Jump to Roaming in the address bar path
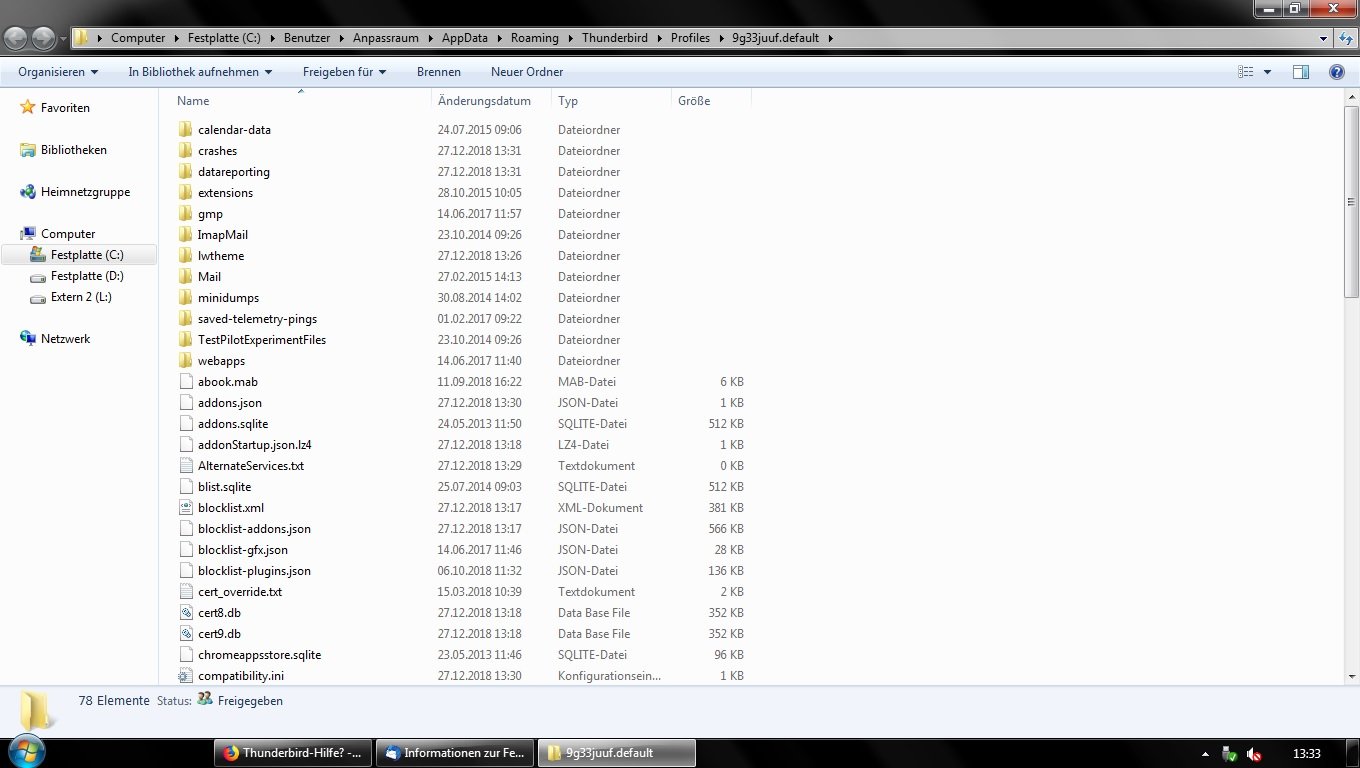The width and height of the screenshot is (1360, 768). coord(535,39)
